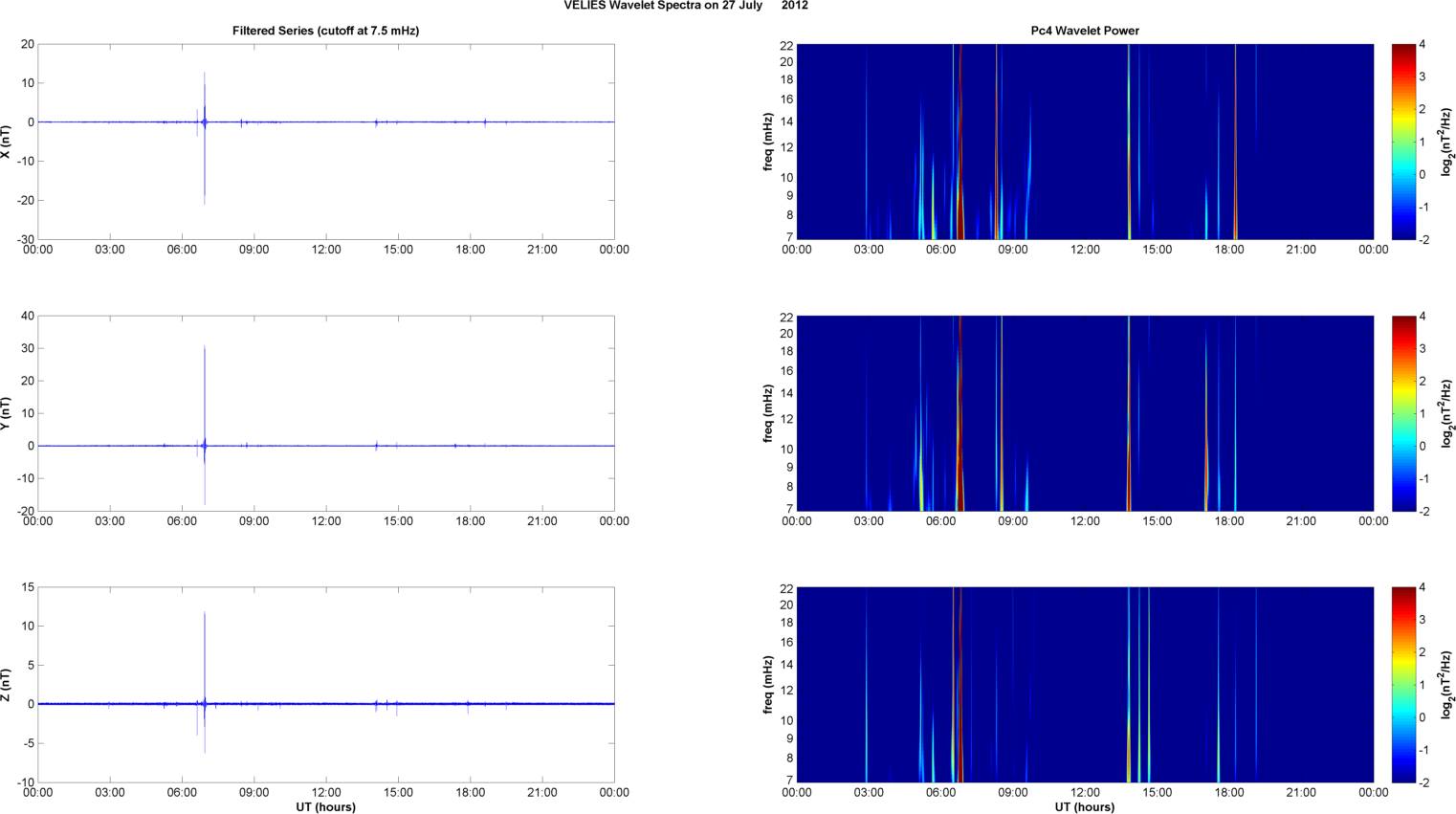Viewport: 1456px width, 814px height.
Task: Click the main spike in Z series plot
Action: click(x=205, y=650)
